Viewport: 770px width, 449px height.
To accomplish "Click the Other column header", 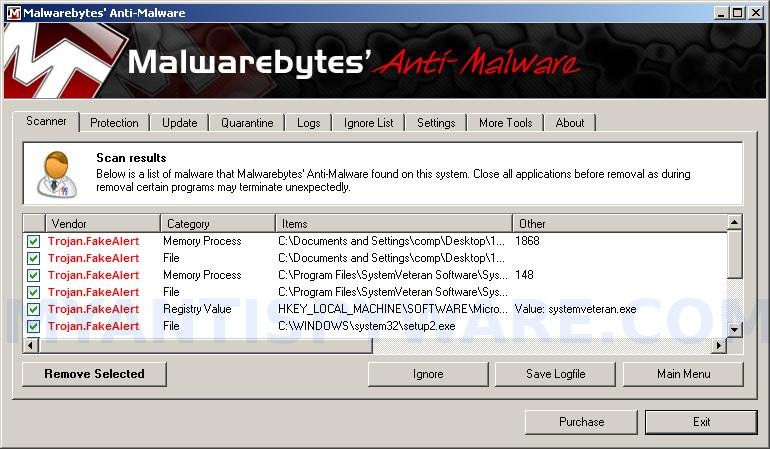I will click(620, 224).
